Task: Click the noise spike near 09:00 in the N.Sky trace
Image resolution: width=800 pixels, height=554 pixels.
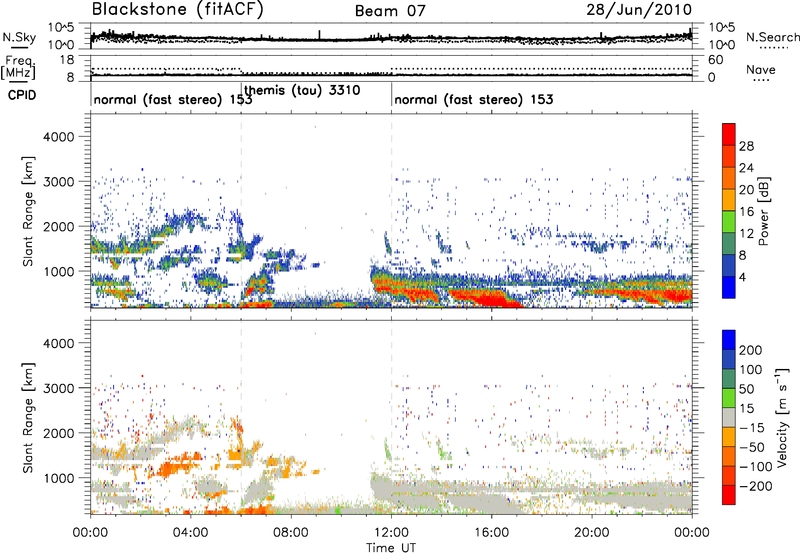Action: pos(320,35)
